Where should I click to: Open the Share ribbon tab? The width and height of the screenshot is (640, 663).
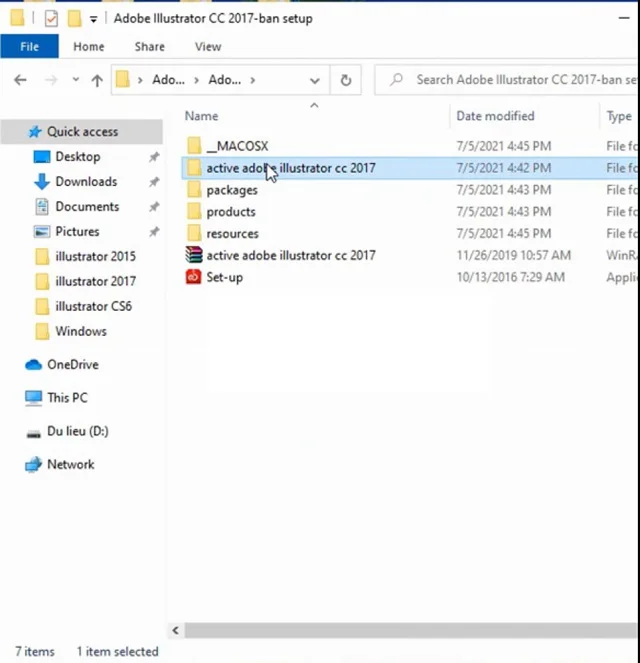click(150, 47)
